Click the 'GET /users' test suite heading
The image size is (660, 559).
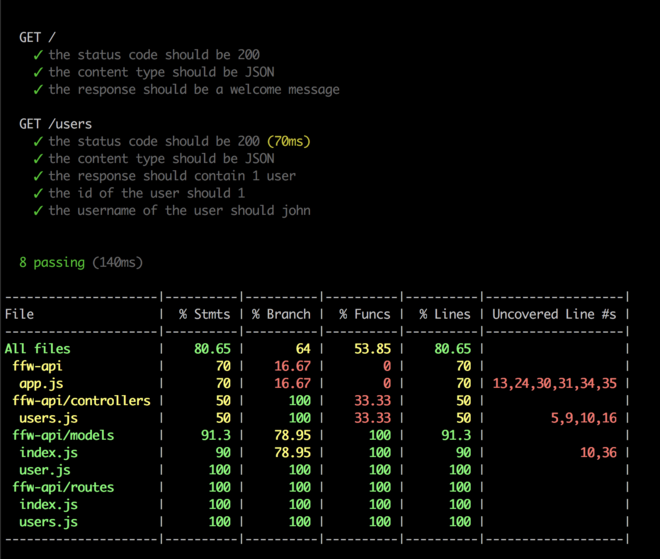coord(55,124)
